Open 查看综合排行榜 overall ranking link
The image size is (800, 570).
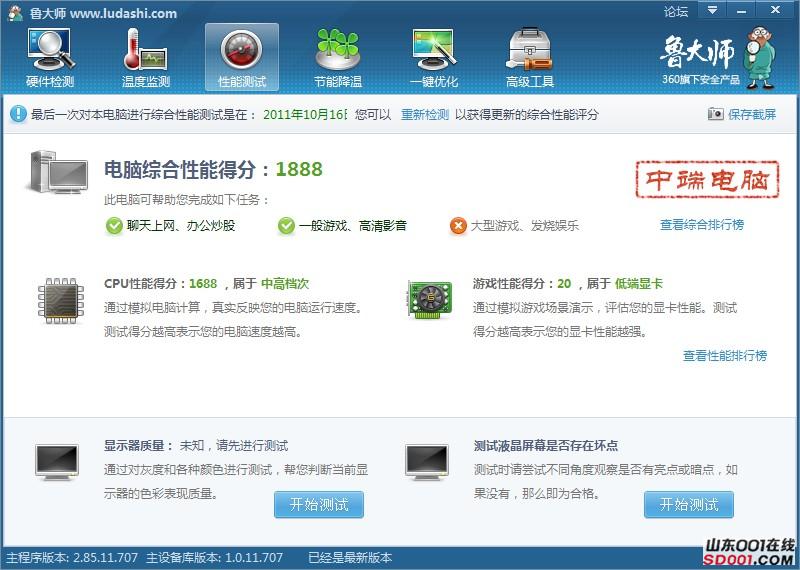click(702, 225)
